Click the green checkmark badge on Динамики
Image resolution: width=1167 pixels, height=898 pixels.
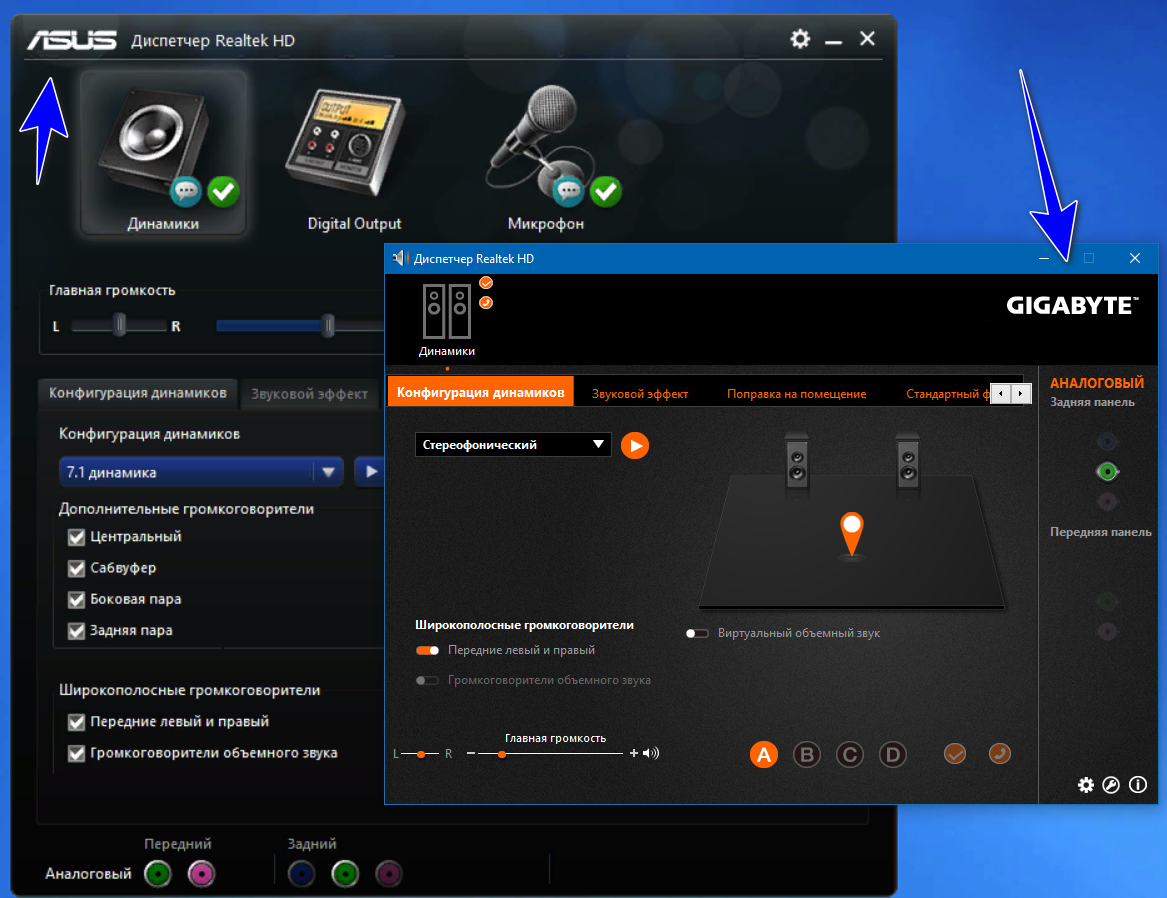223,192
